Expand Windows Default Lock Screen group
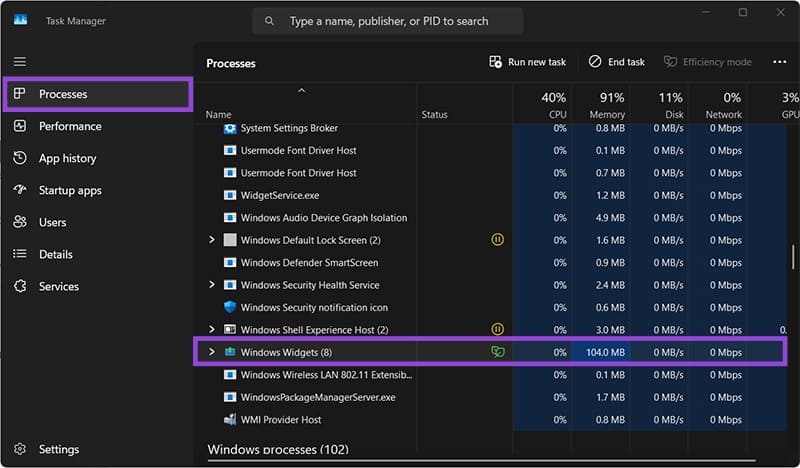 tap(212, 239)
